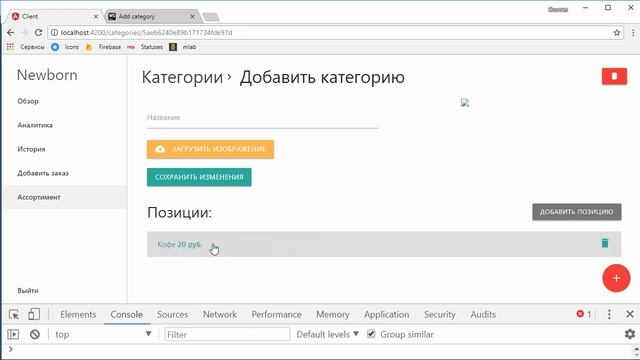Viewport: 640px width, 360px height.
Task: Switch to the Network DevTools tab
Action: coord(220,314)
